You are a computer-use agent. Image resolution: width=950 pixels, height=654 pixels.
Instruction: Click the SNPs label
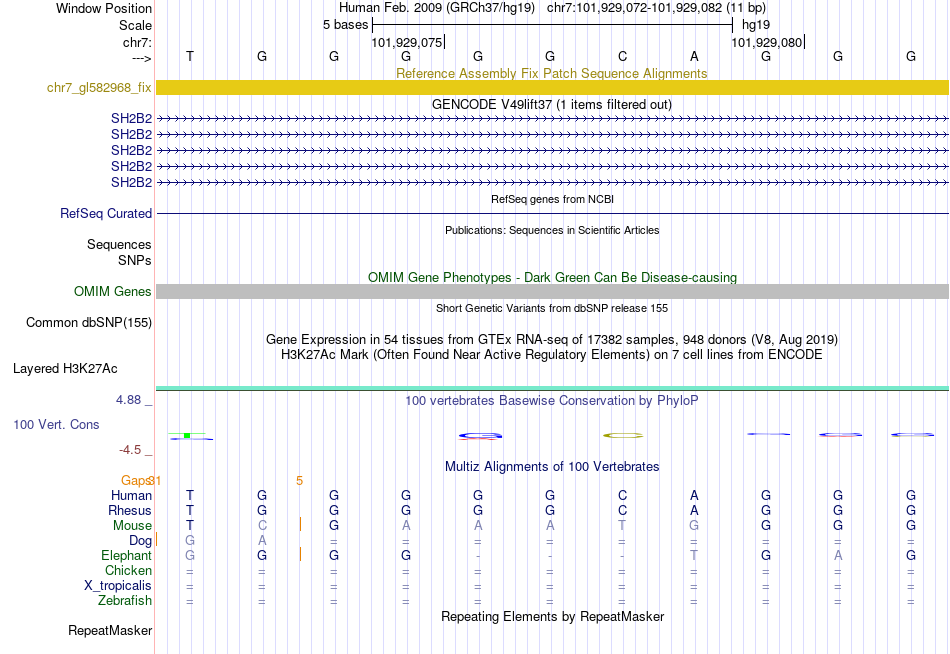point(135,260)
